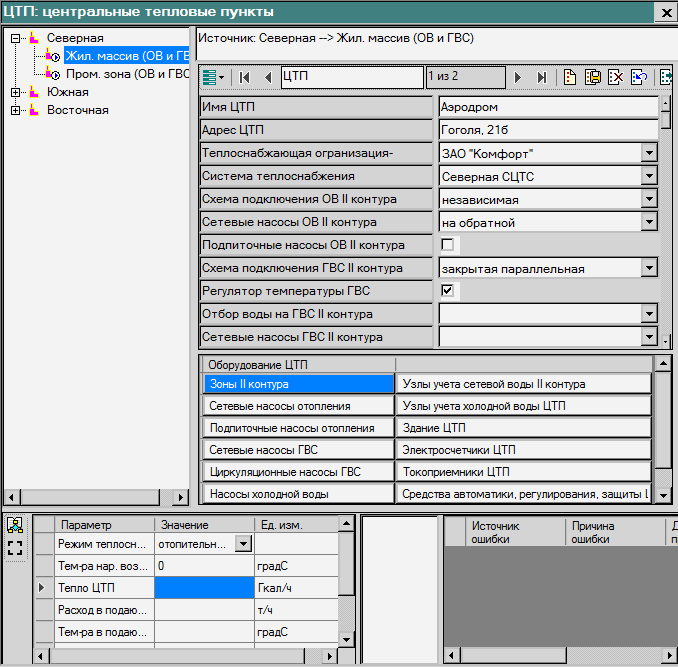Click the delete record icon

tap(617, 77)
